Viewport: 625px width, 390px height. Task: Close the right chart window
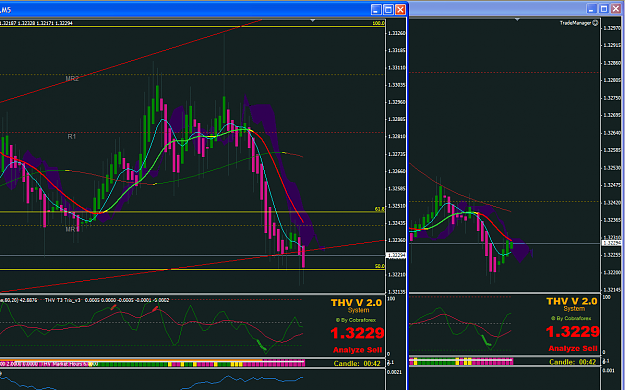click(x=616, y=9)
